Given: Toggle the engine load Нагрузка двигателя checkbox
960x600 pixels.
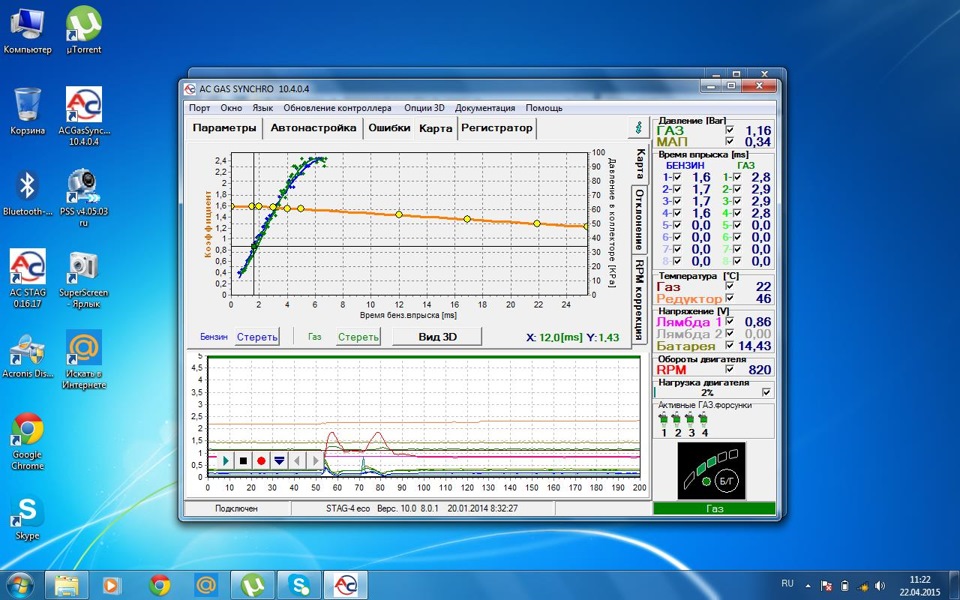Looking at the screenshot, I should pyautogui.click(x=766, y=392).
